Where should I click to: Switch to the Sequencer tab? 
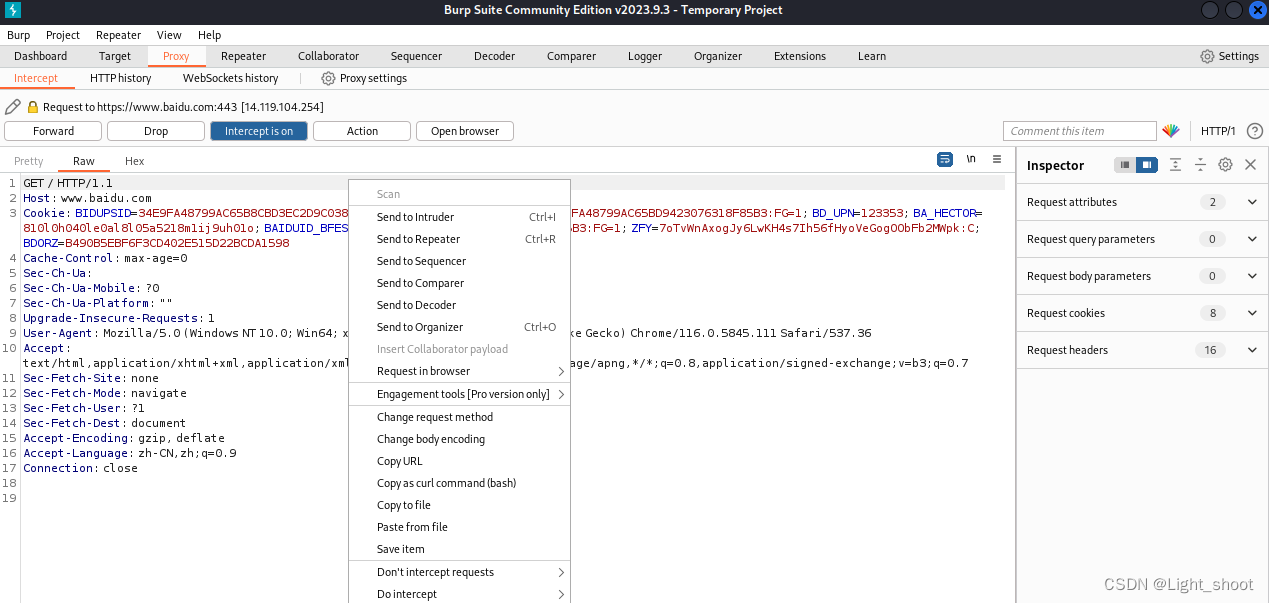(x=417, y=56)
